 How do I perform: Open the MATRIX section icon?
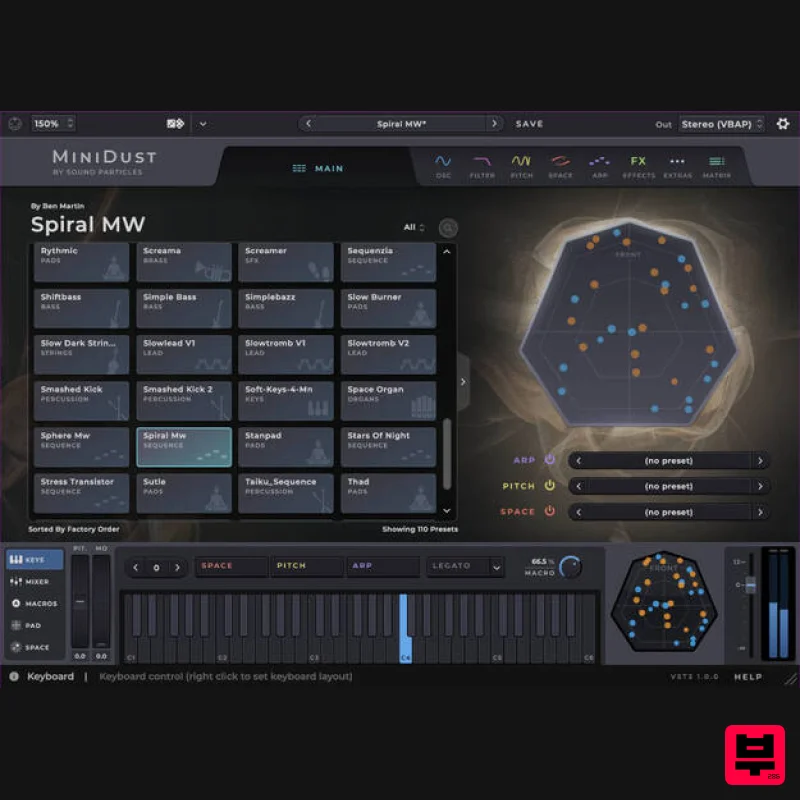tap(716, 162)
